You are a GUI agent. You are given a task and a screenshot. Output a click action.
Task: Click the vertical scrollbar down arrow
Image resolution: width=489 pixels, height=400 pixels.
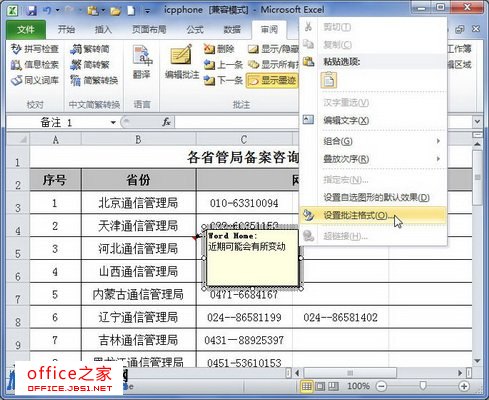[477, 361]
